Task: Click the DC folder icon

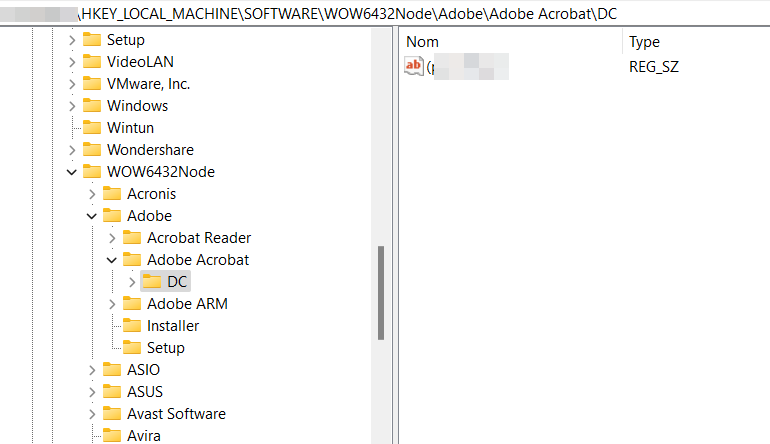Action: [x=152, y=281]
